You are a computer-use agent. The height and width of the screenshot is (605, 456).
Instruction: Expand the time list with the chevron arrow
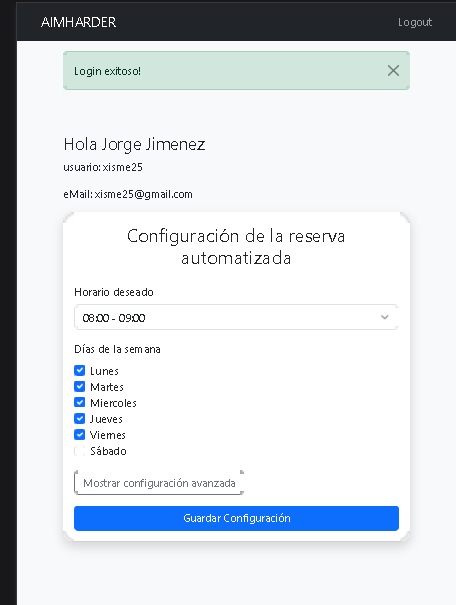(x=384, y=317)
